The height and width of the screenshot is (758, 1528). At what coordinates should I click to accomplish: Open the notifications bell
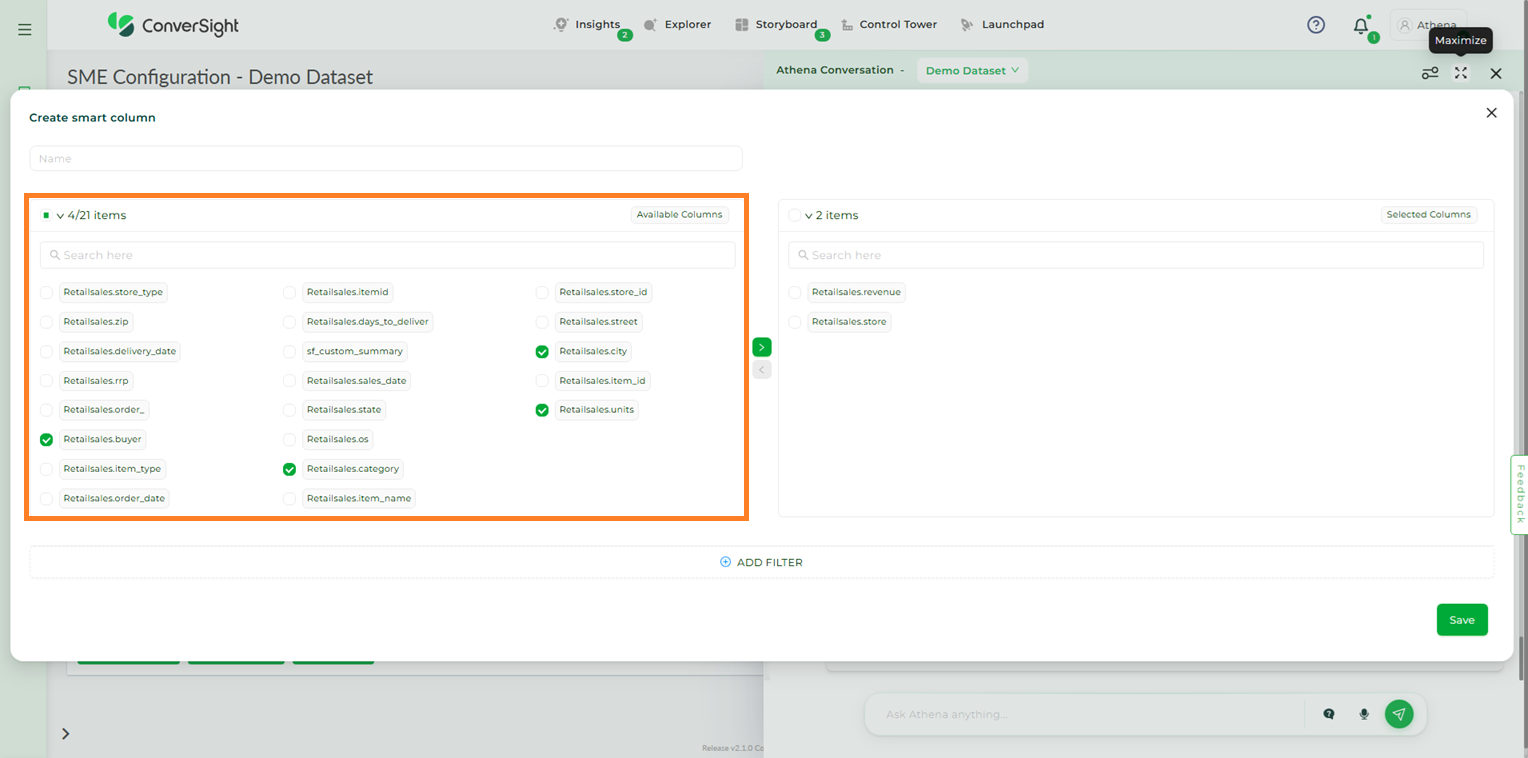[x=1361, y=26]
